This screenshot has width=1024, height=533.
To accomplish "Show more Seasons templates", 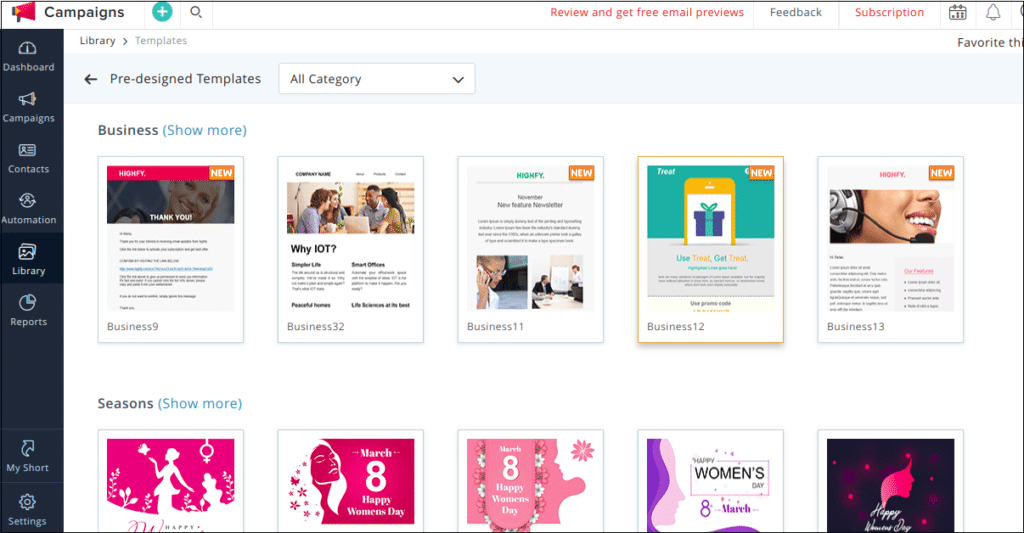I will click(x=200, y=404).
